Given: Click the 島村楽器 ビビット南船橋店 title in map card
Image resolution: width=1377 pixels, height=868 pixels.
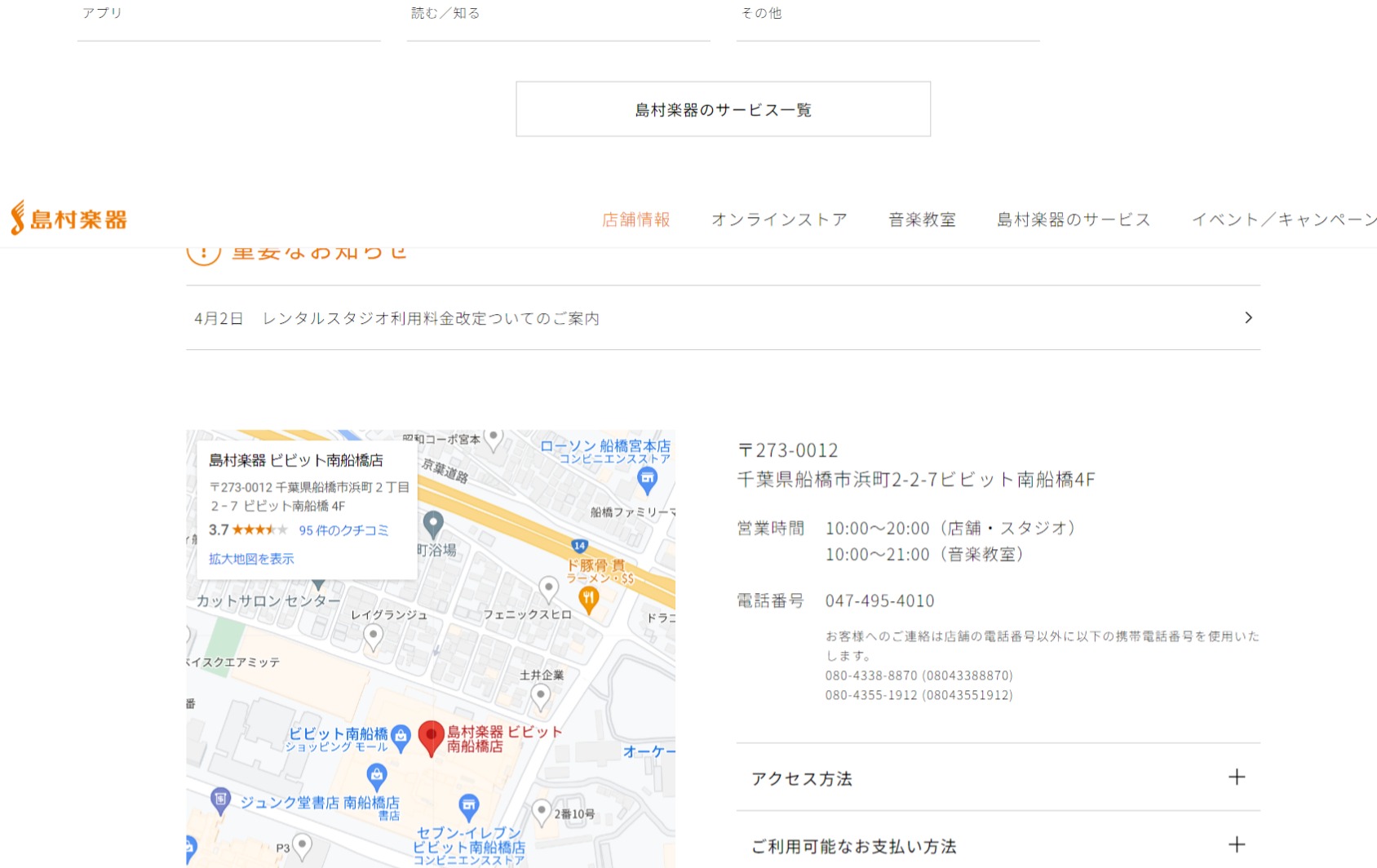Looking at the screenshot, I should (296, 460).
